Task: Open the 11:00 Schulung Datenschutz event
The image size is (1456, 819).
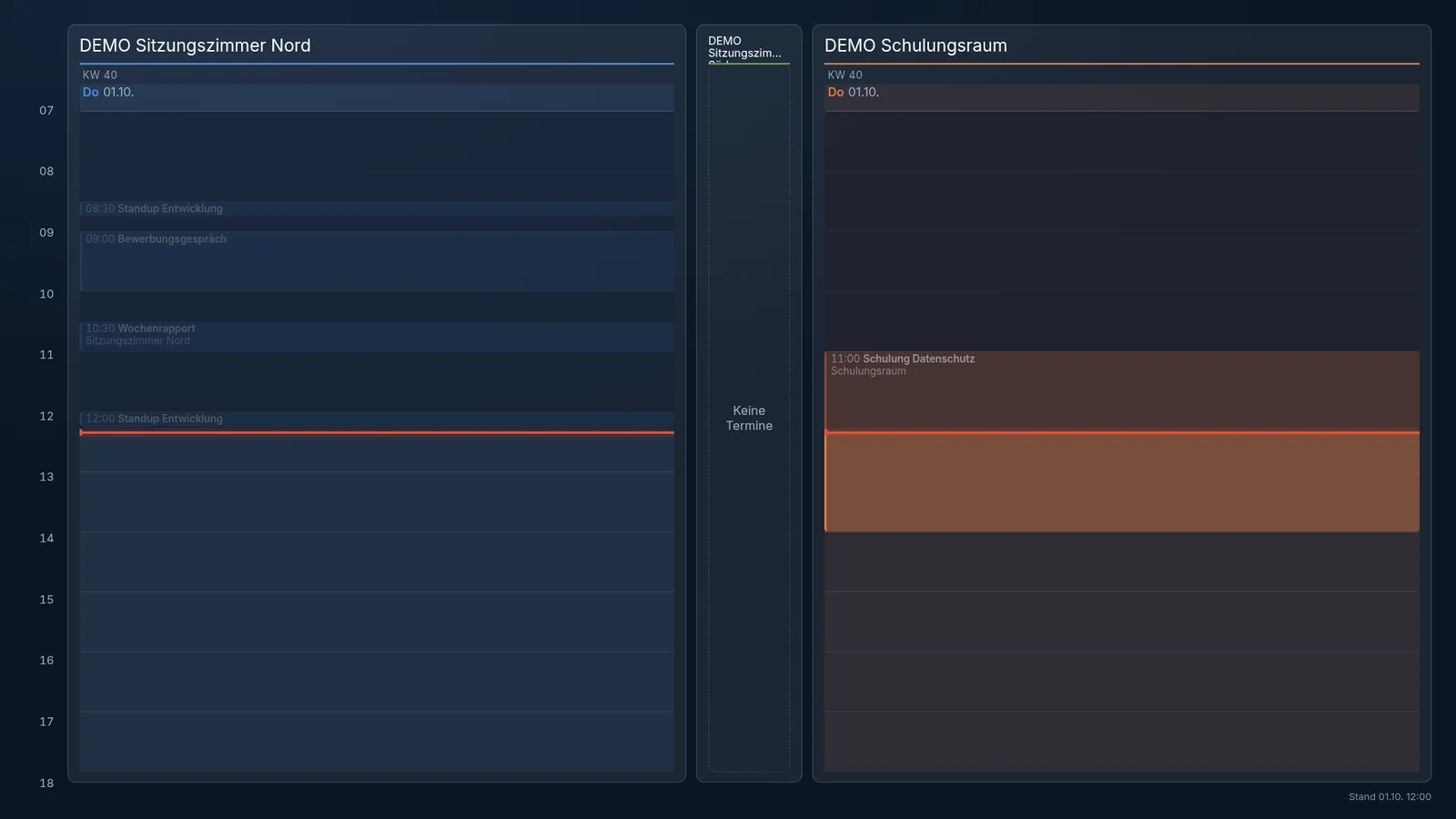Action: (1121, 441)
